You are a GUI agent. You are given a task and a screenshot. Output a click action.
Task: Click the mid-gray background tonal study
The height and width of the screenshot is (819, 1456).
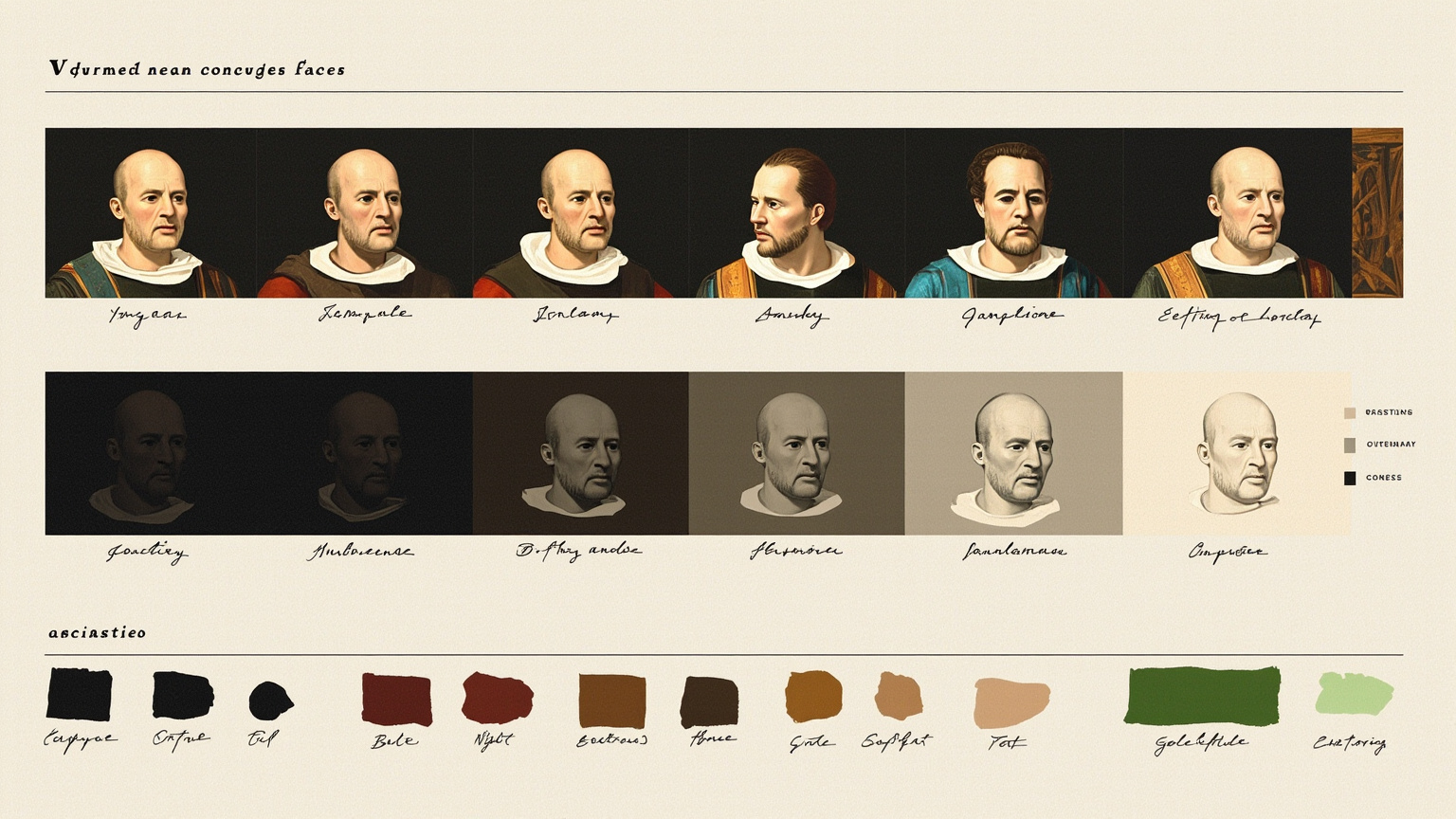tap(796, 453)
